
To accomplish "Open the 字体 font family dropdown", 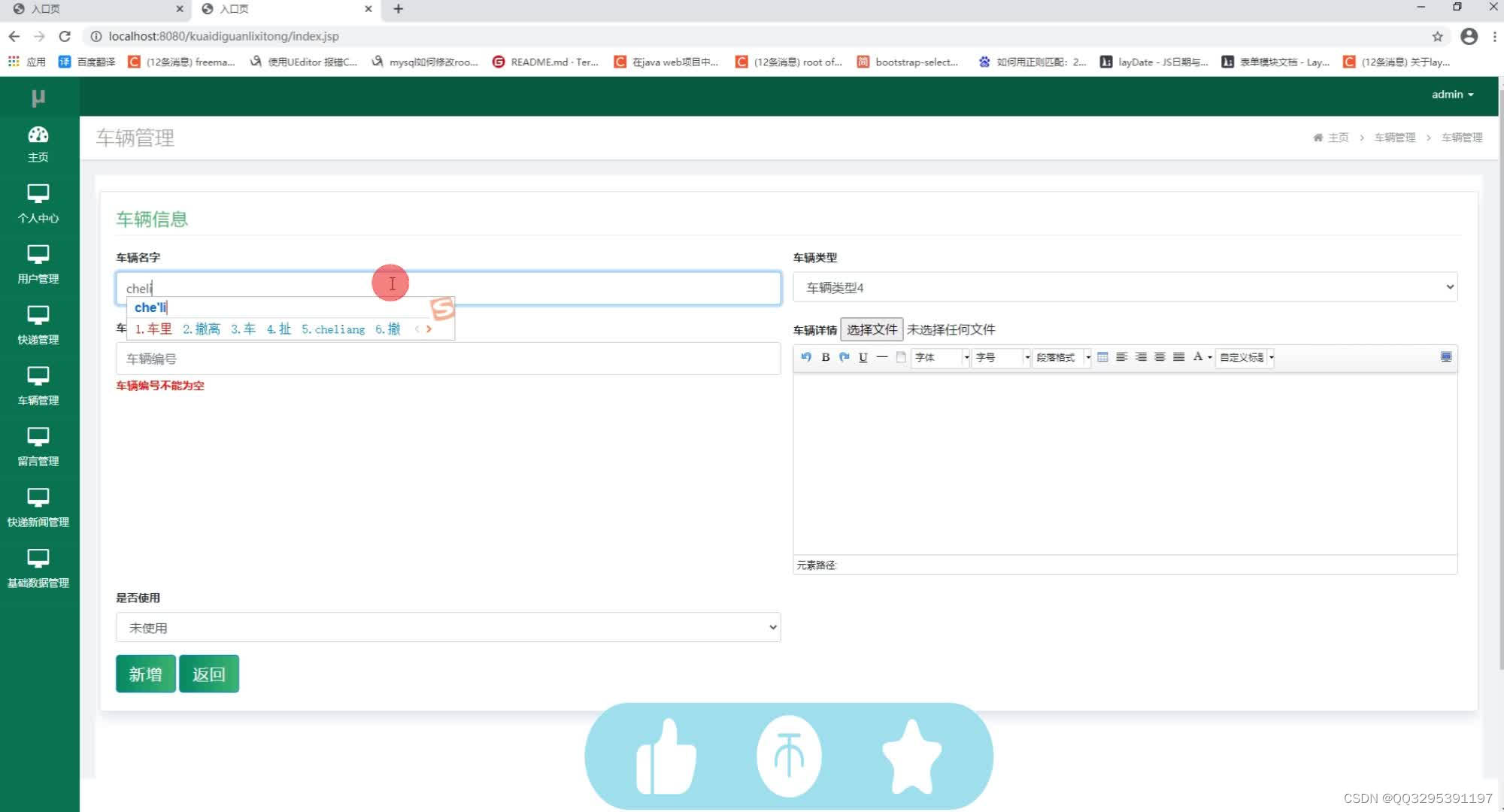I will pos(941,357).
